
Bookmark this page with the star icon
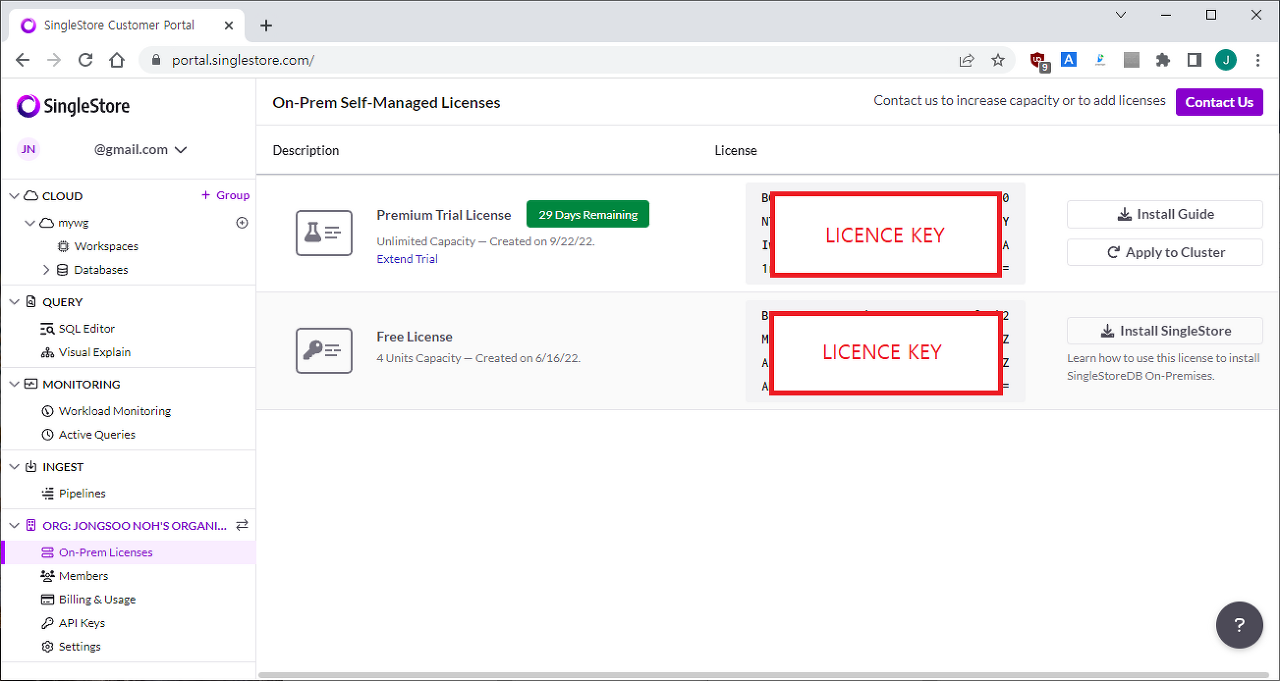click(998, 60)
